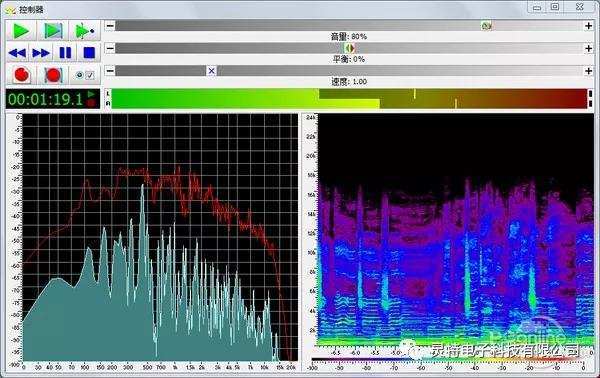This screenshot has height=378, width=600.
Task: Start recording with the first red button
Action: pos(21,75)
